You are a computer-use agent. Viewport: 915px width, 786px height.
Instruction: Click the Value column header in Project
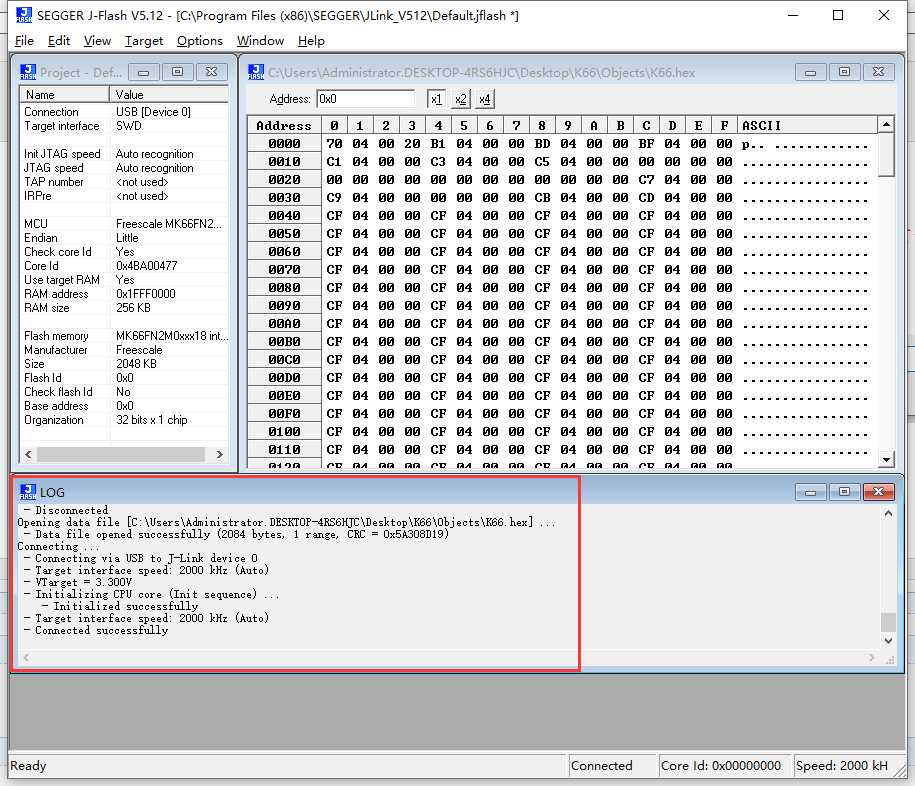click(169, 95)
